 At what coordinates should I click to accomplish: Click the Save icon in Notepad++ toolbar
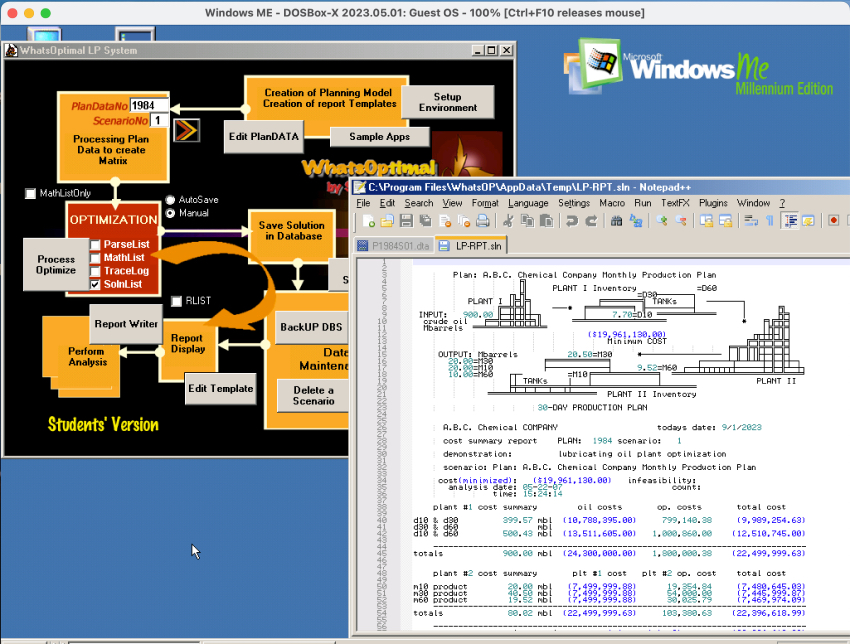(x=406, y=221)
